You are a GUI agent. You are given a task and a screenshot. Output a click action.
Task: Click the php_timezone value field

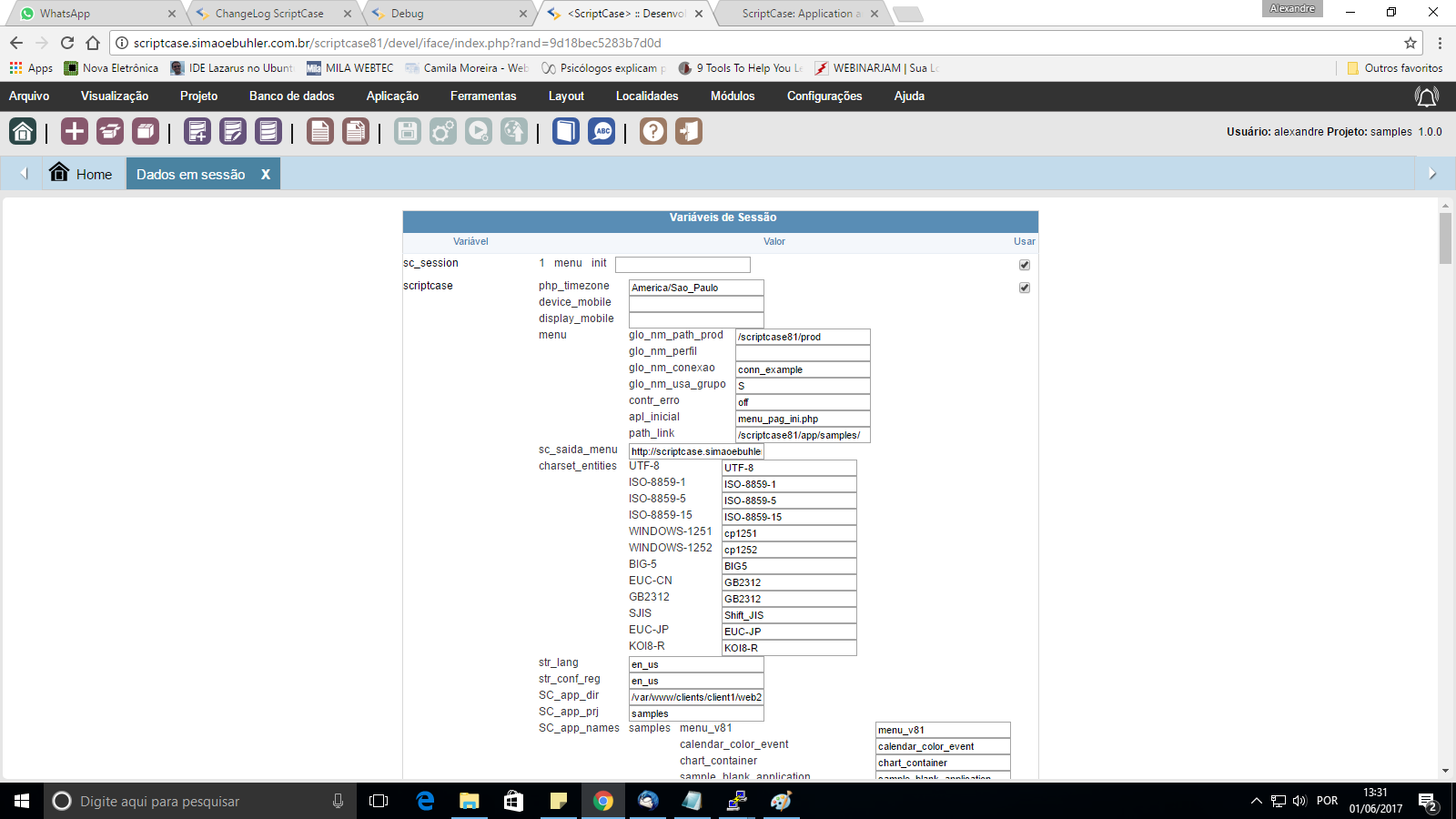(x=696, y=288)
